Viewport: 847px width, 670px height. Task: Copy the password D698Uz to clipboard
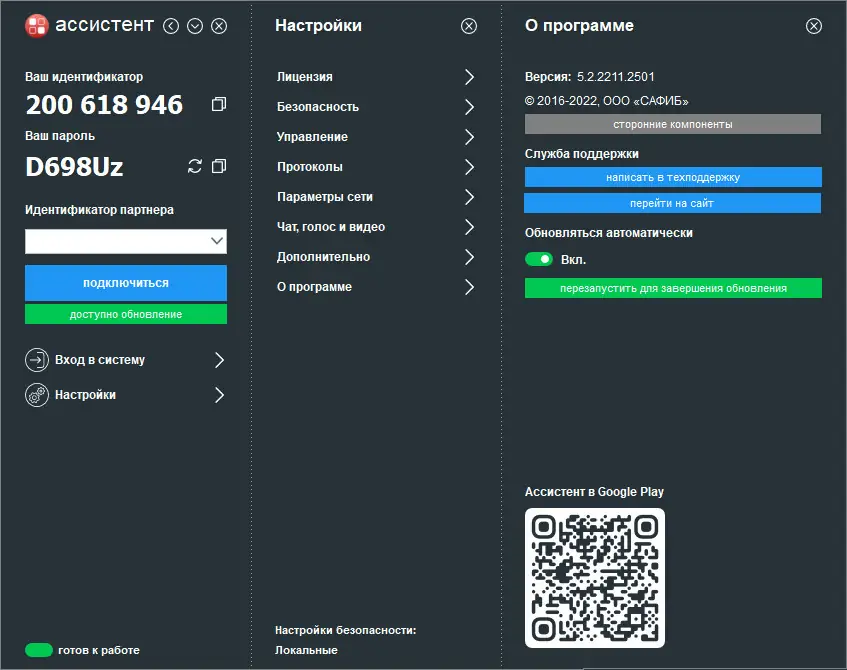tap(218, 167)
